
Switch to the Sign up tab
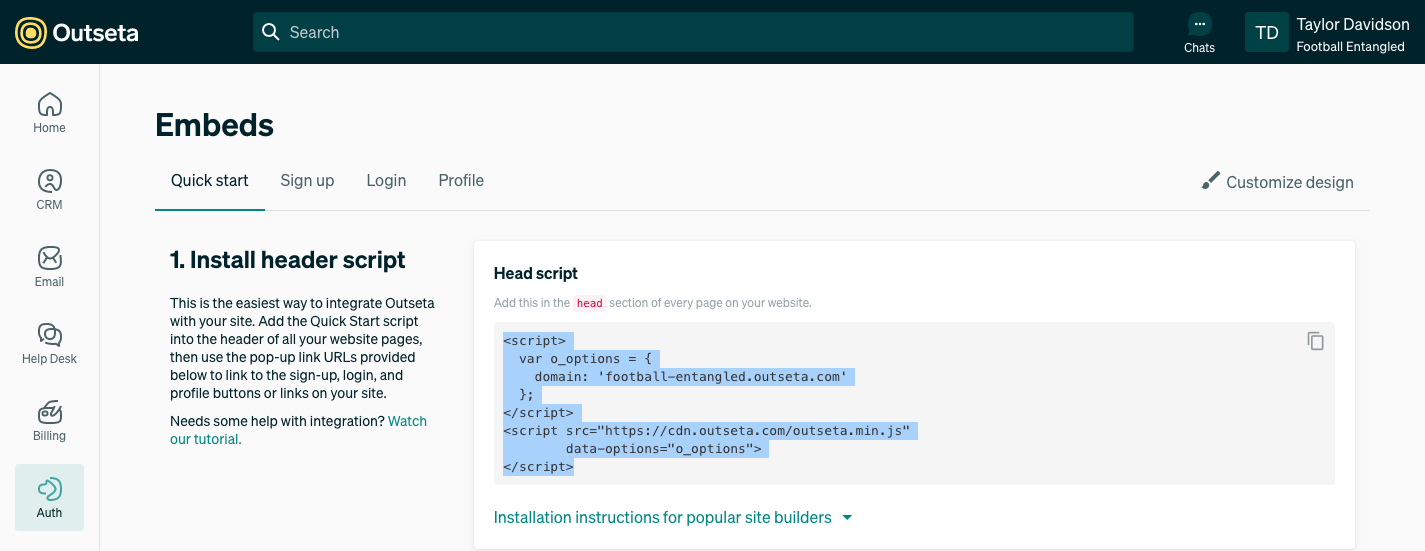click(x=307, y=181)
